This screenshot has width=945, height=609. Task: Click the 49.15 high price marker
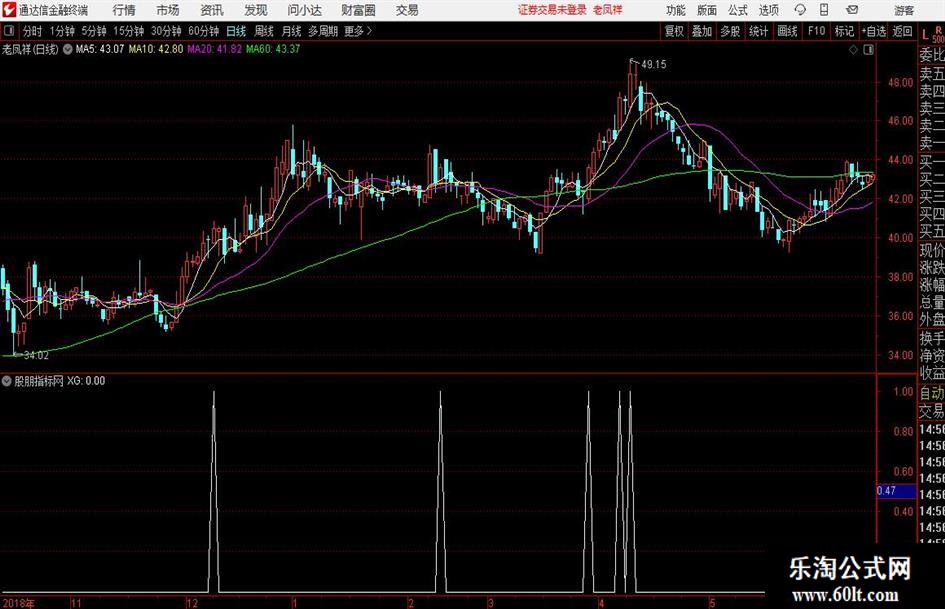654,65
